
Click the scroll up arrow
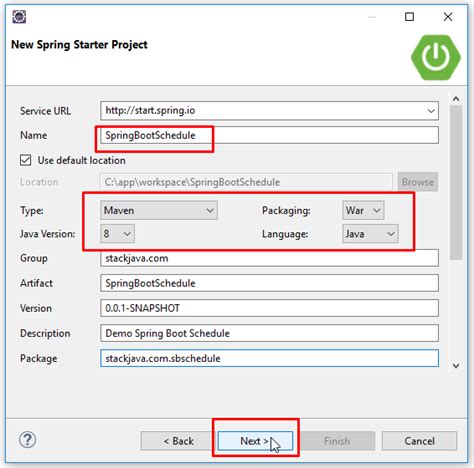coord(456,99)
